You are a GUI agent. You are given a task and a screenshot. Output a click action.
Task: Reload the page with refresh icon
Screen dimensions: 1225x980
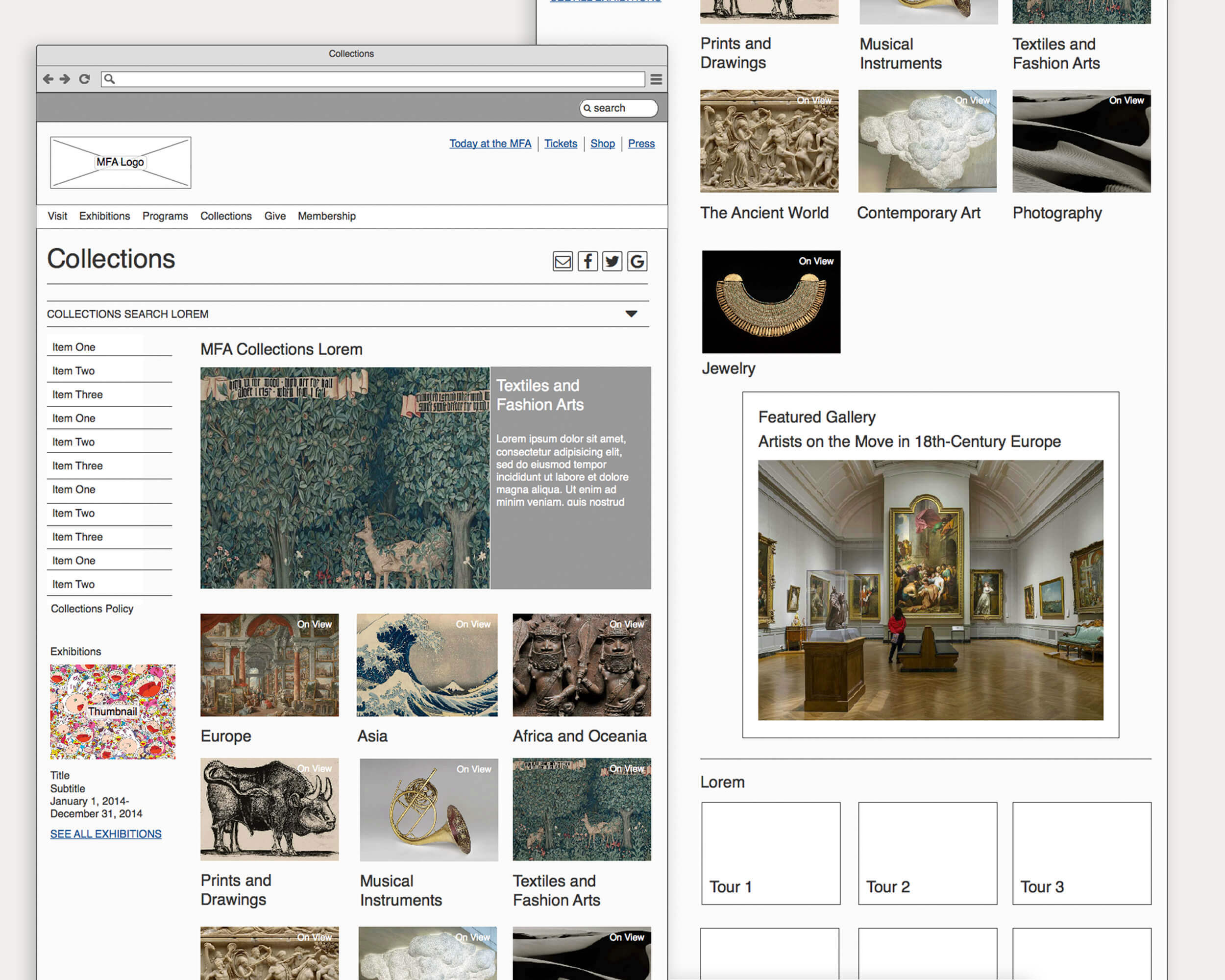85,79
